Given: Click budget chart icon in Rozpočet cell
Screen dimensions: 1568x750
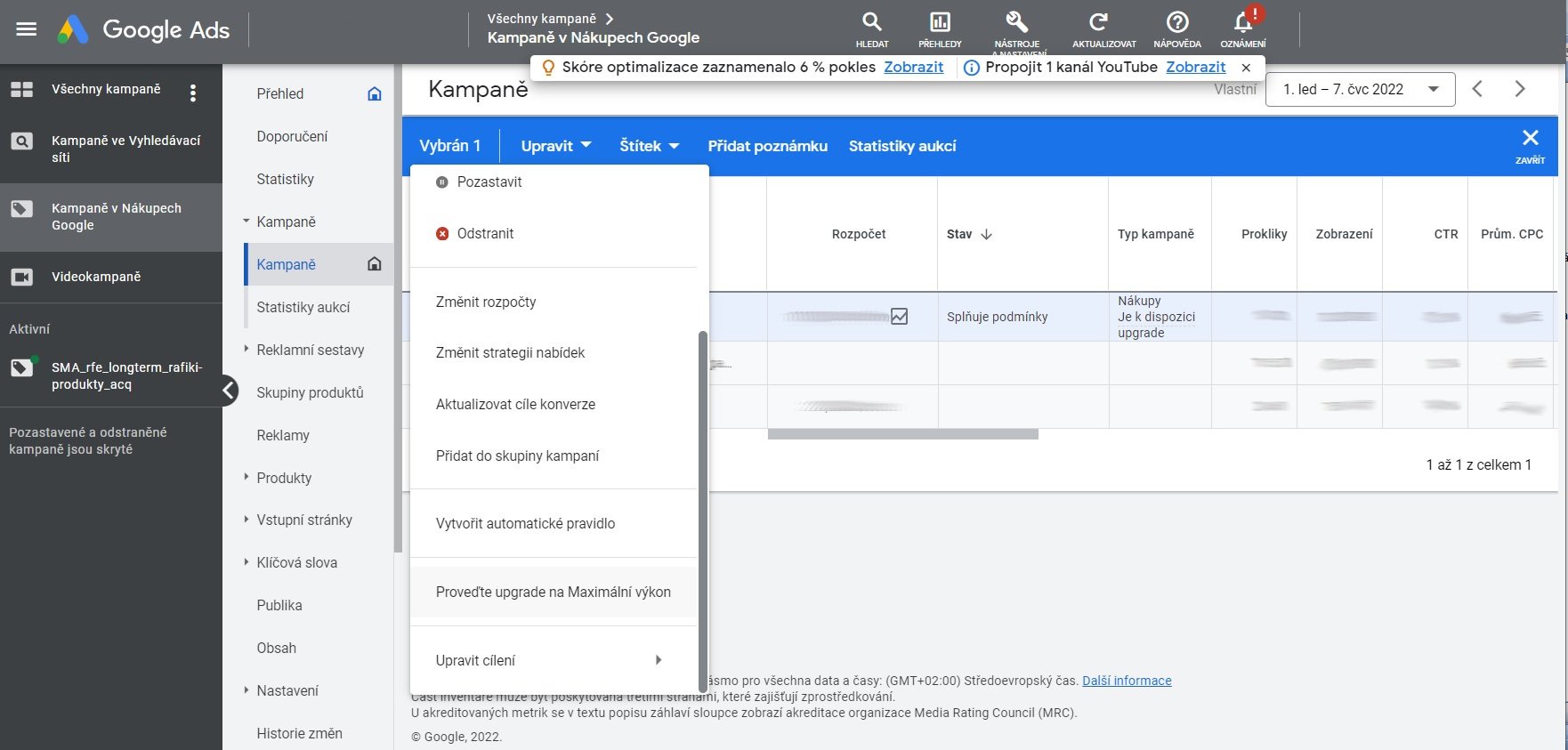Looking at the screenshot, I should point(900,317).
